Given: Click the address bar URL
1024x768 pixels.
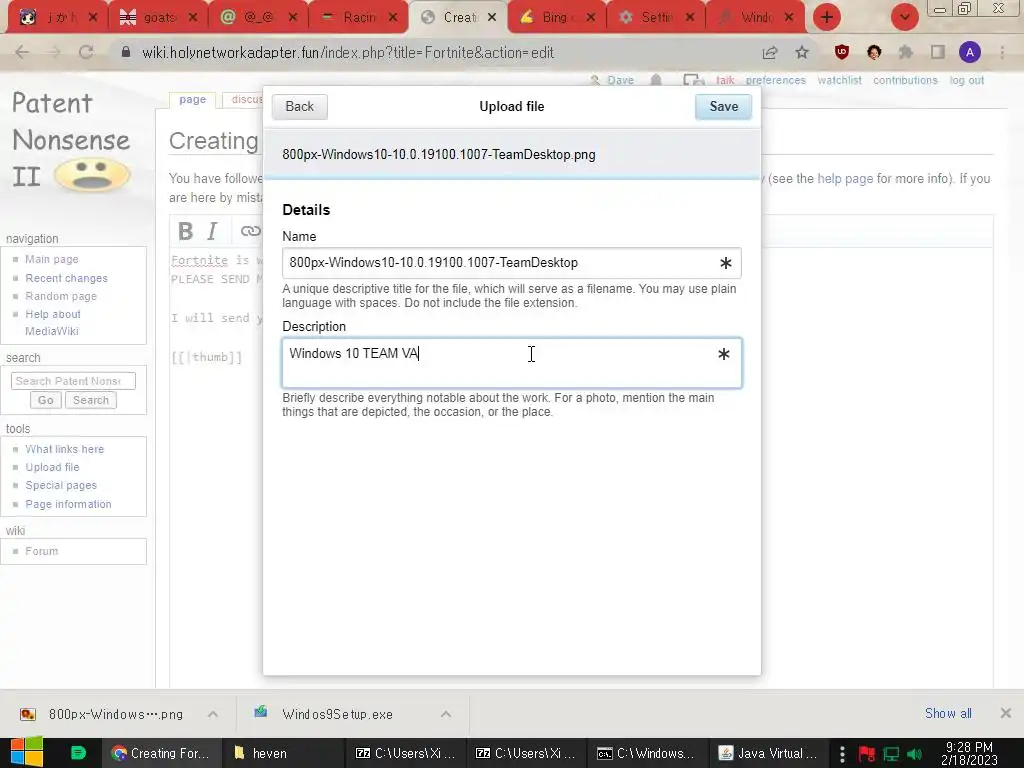Looking at the screenshot, I should 348,52.
